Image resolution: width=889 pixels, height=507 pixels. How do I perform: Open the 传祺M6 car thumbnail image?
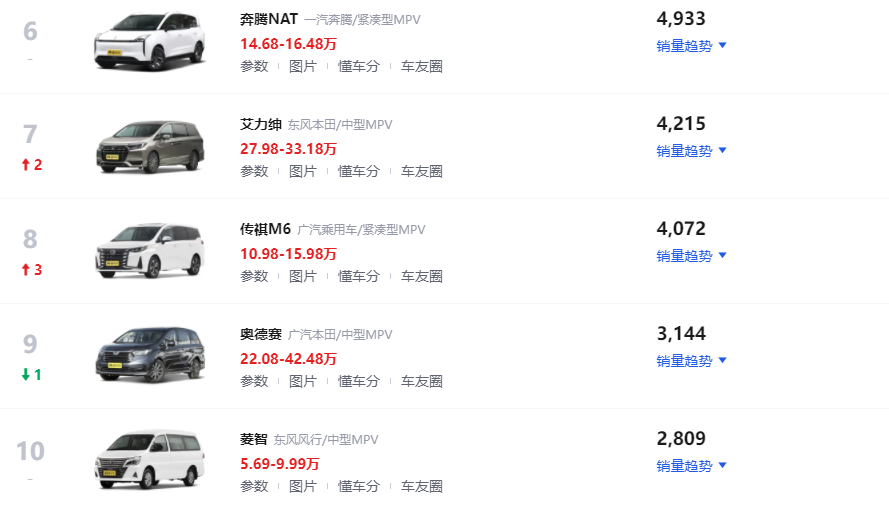pyautogui.click(x=150, y=251)
